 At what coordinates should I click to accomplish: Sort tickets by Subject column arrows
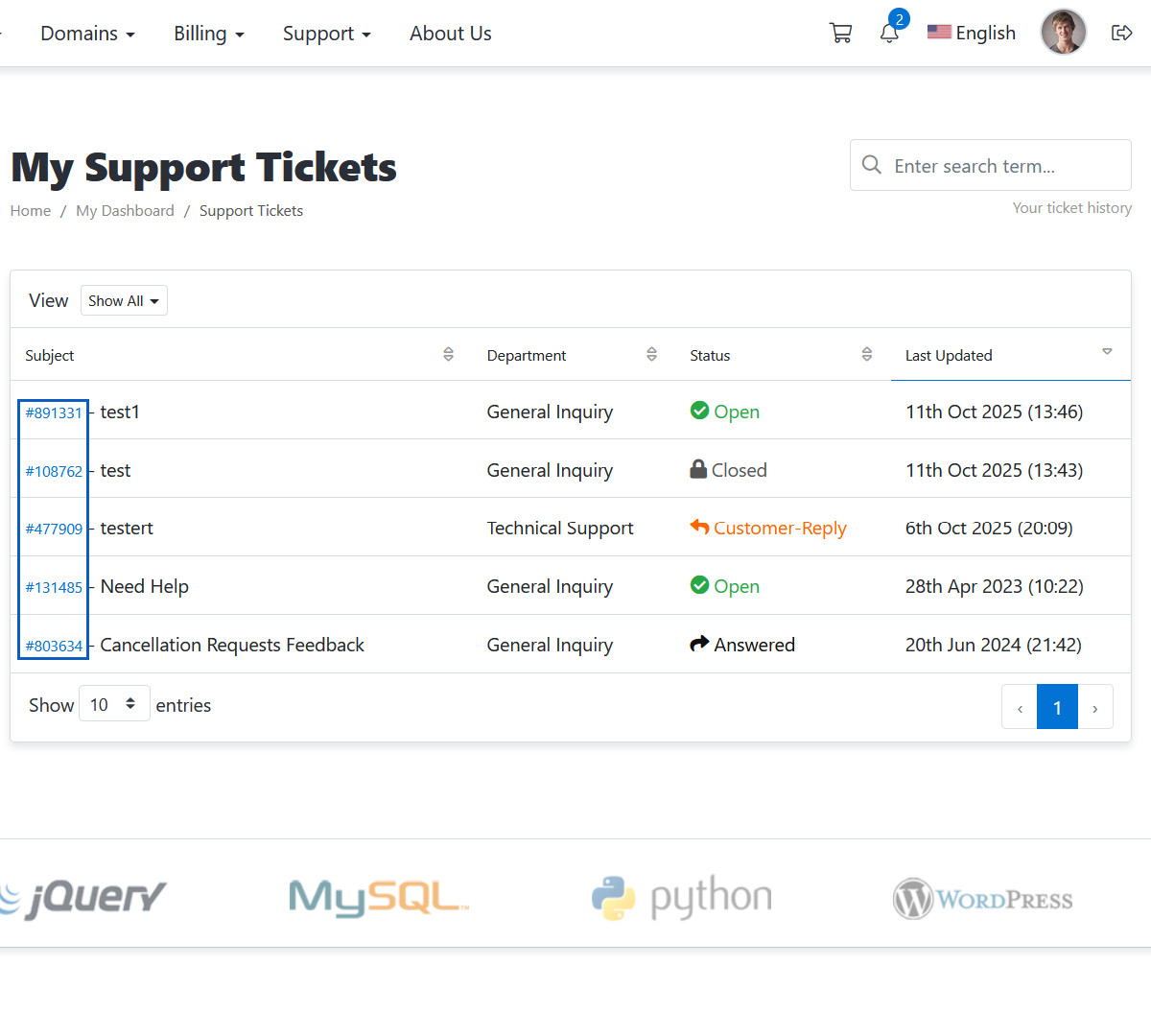click(448, 355)
